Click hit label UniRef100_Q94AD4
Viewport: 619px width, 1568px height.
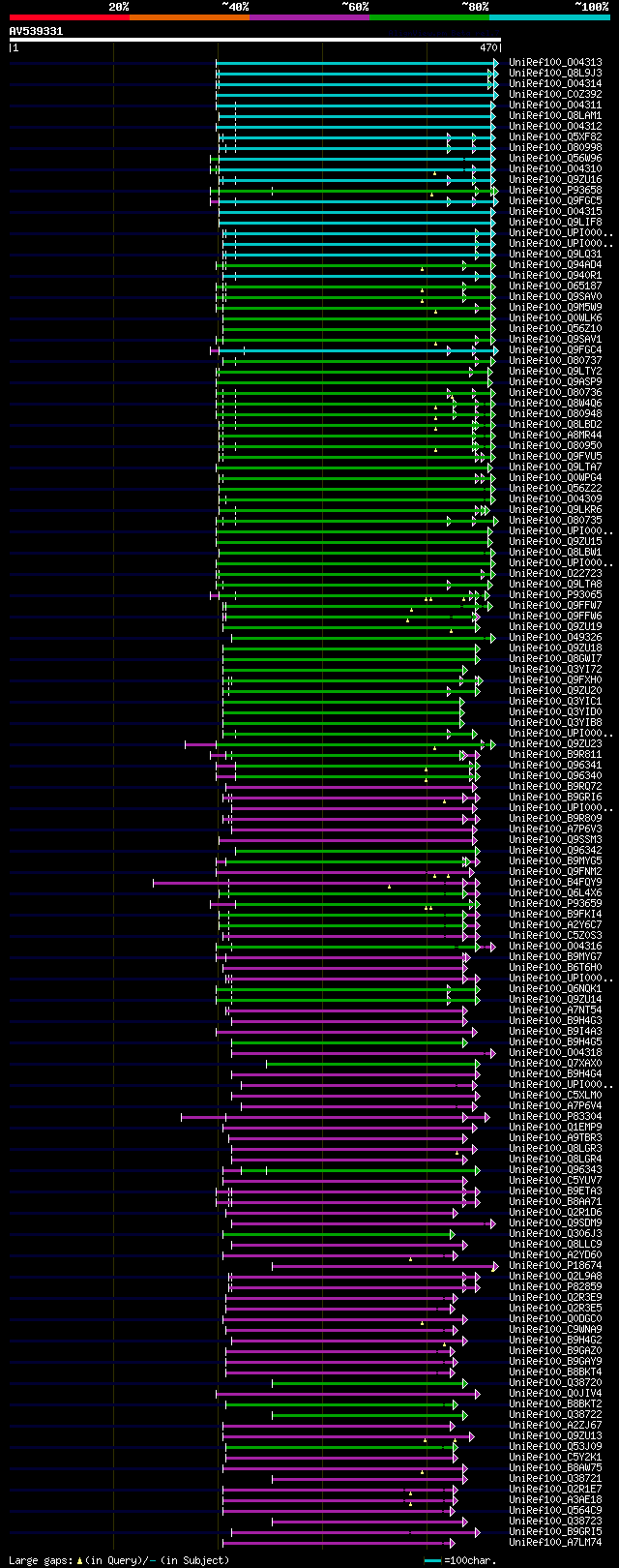(555, 265)
